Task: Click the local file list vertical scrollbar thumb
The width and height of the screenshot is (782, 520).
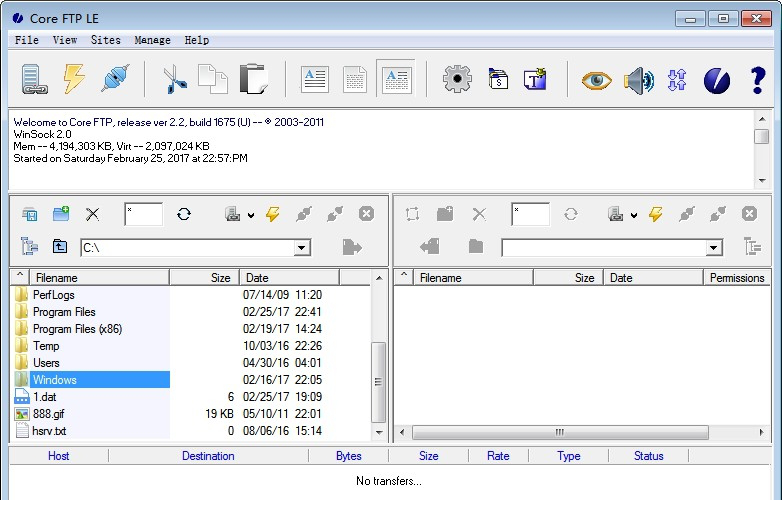Action: click(378, 382)
